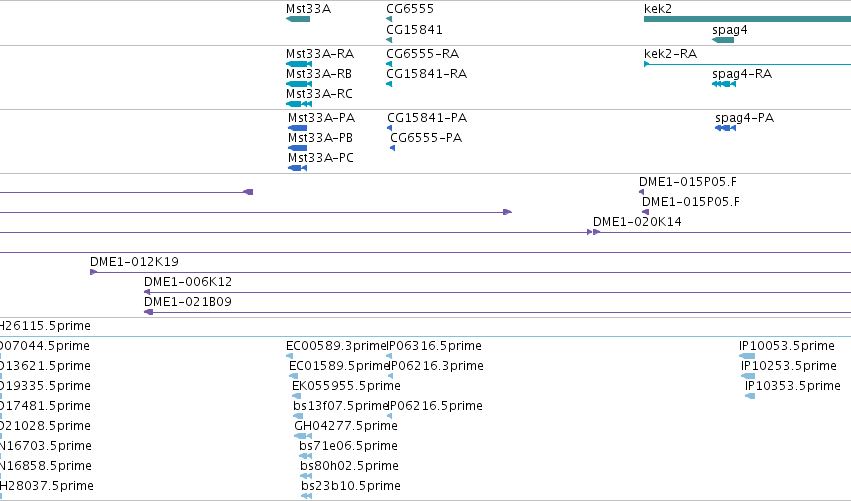Viewport: 851px width, 501px height.
Task: Select the spag4-PA protein feature
Action: (x=726, y=128)
